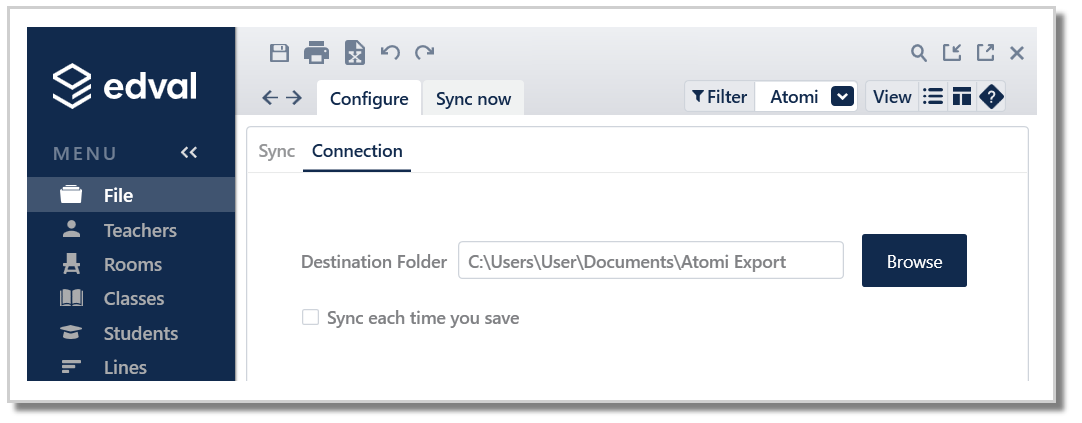Image resolution: width=1082 pixels, height=423 pixels.
Task: Enable Sync each time you save
Action: (311, 318)
